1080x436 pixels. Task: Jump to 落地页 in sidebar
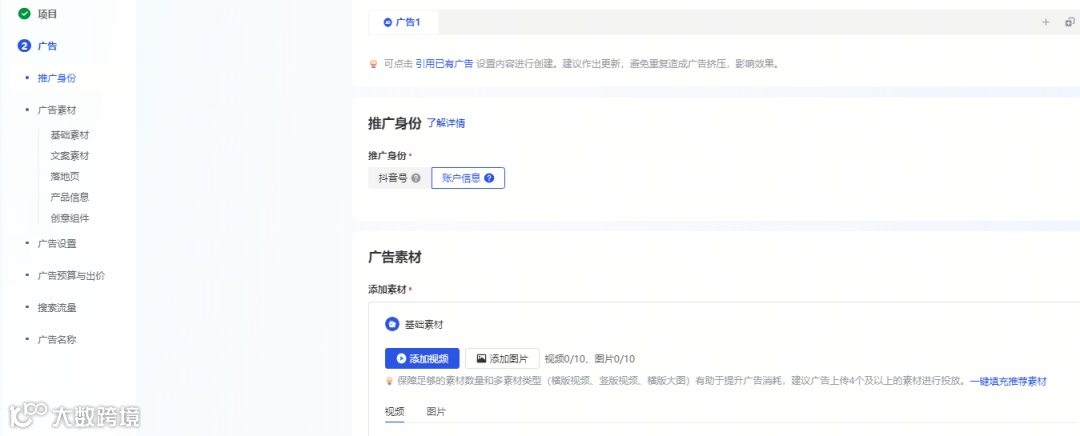65,176
